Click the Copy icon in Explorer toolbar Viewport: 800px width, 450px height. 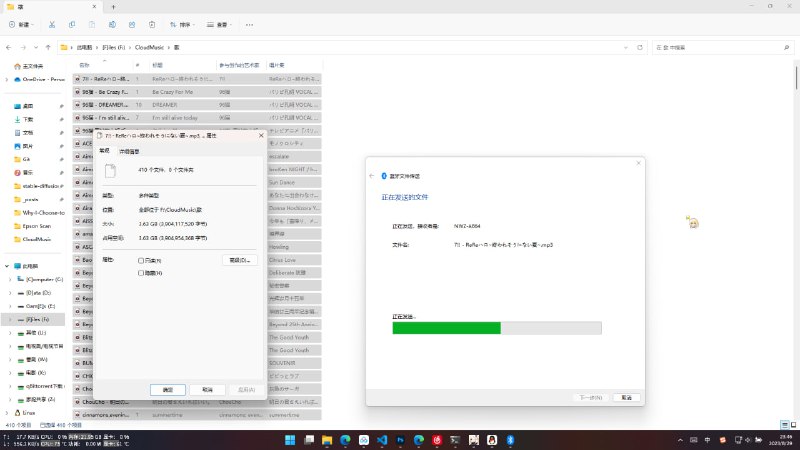tap(72, 24)
